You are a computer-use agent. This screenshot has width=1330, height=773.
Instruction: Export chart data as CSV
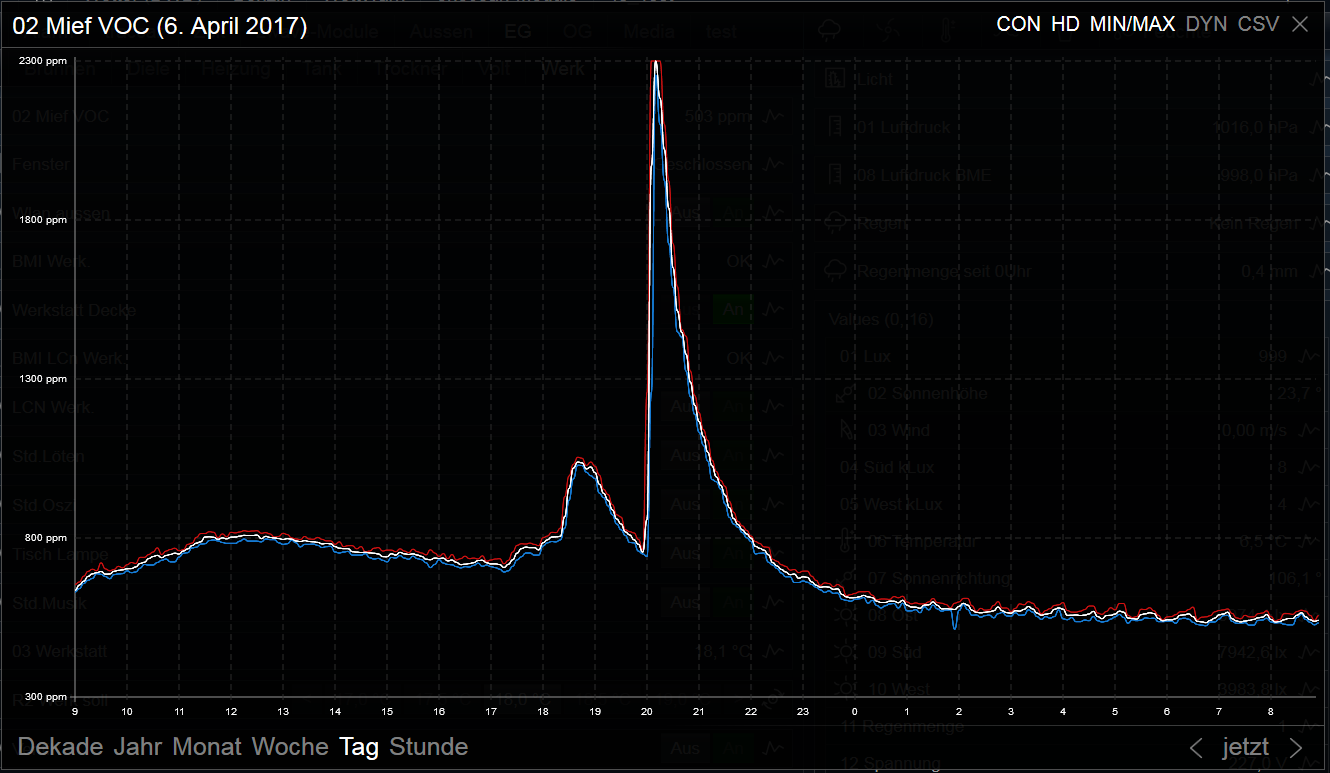point(1258,24)
